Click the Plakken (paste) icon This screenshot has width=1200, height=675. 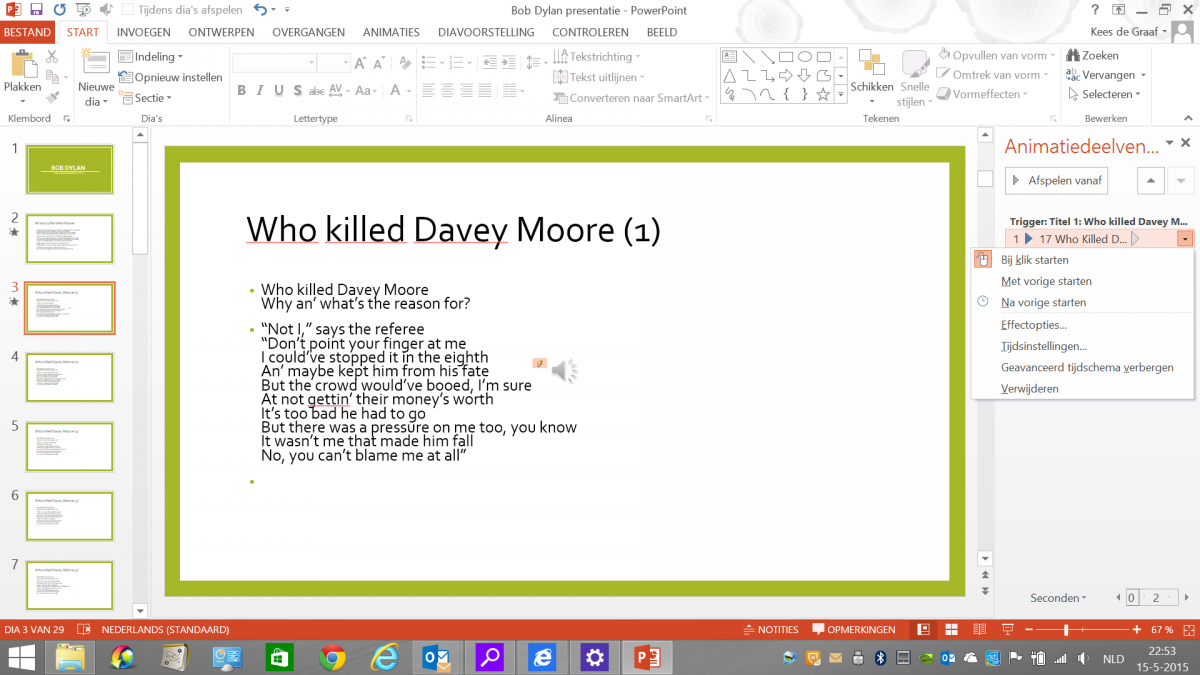pyautogui.click(x=22, y=66)
